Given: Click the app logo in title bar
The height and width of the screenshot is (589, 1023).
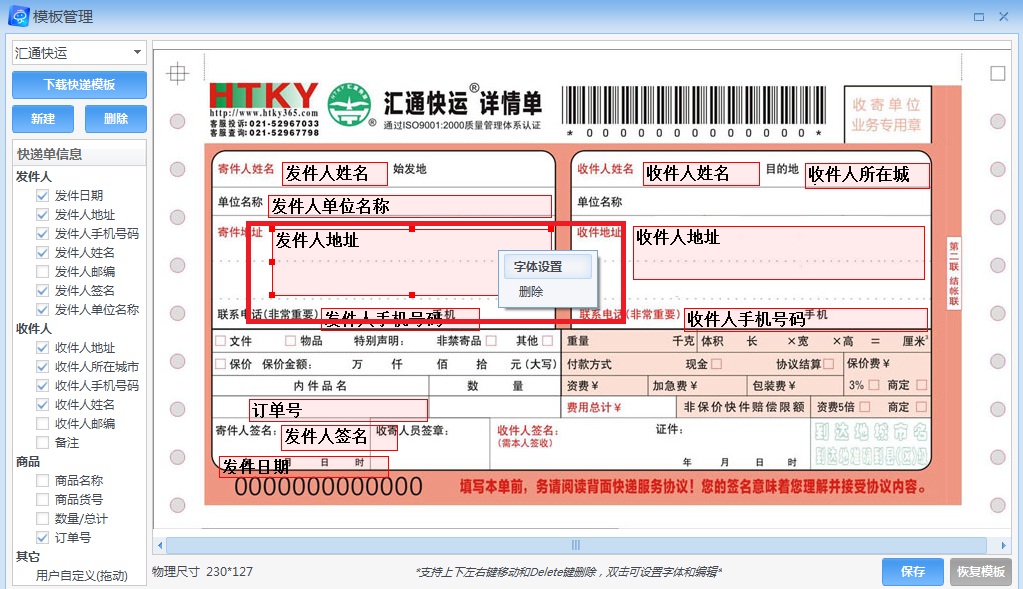Looking at the screenshot, I should click(16, 16).
